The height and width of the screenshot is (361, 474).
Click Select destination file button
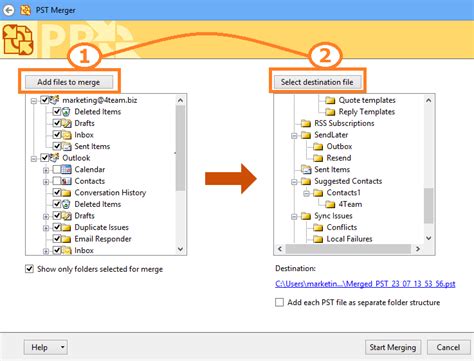317,82
